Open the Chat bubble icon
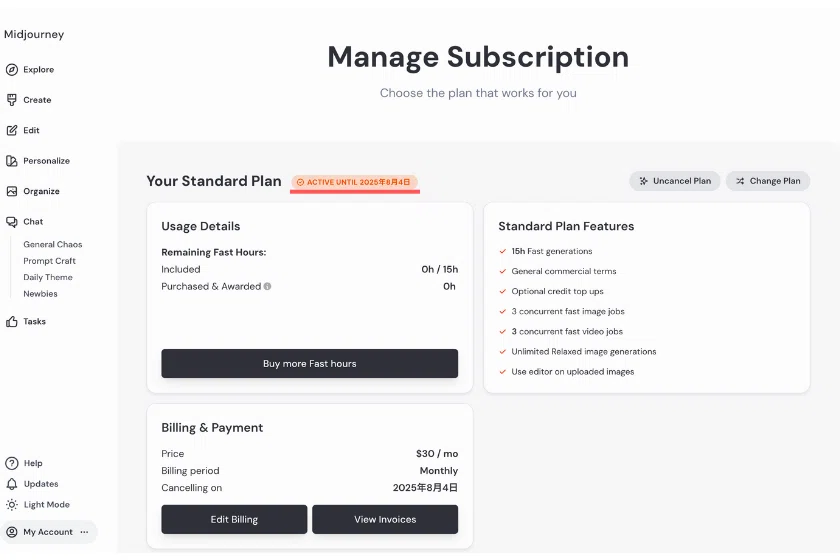Screen dimensions: 840x560 [12, 222]
